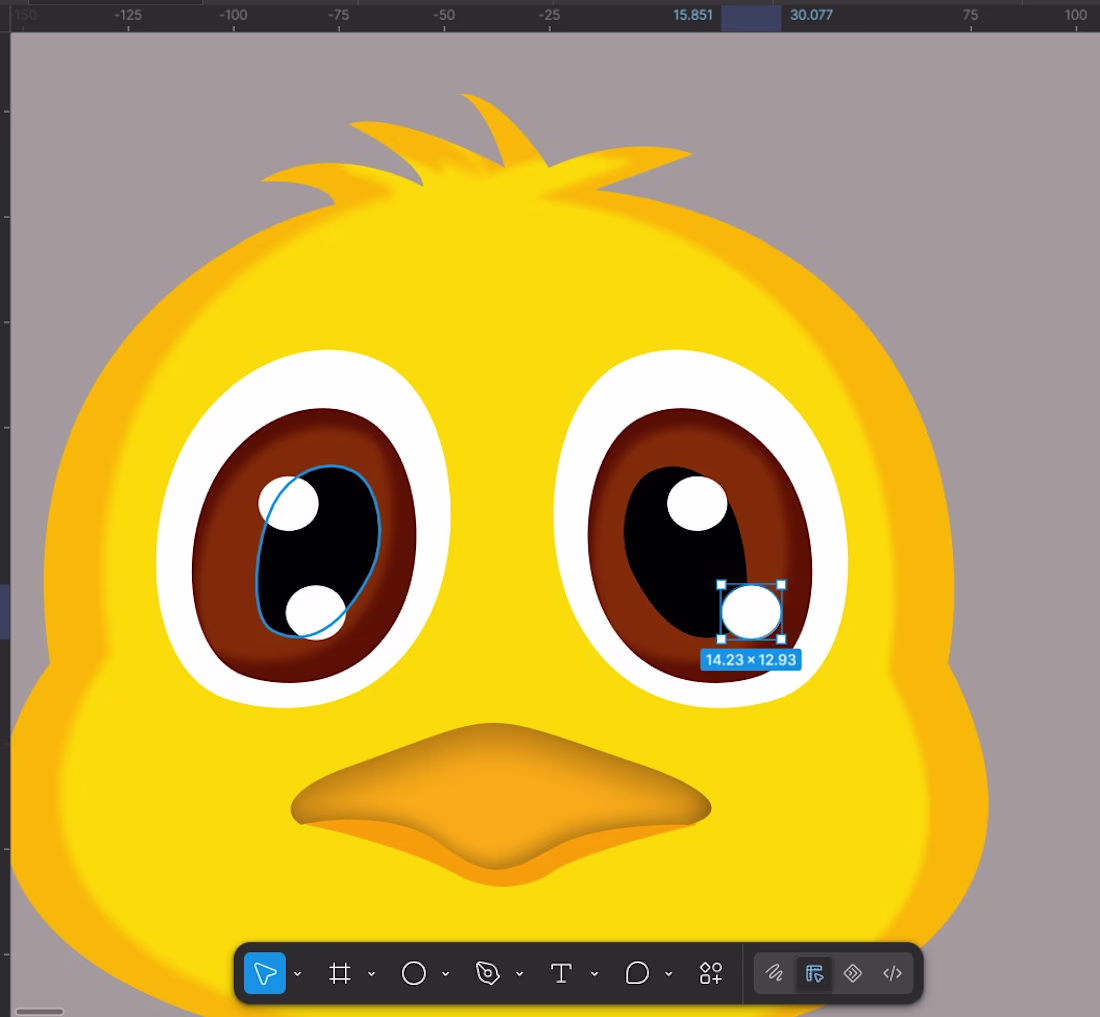Select the Text tool

tap(561, 973)
